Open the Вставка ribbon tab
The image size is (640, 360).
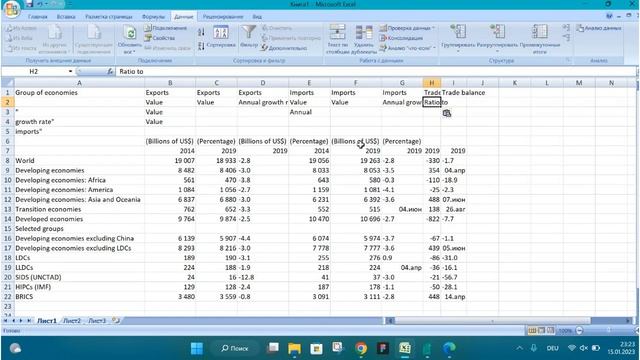click(66, 17)
